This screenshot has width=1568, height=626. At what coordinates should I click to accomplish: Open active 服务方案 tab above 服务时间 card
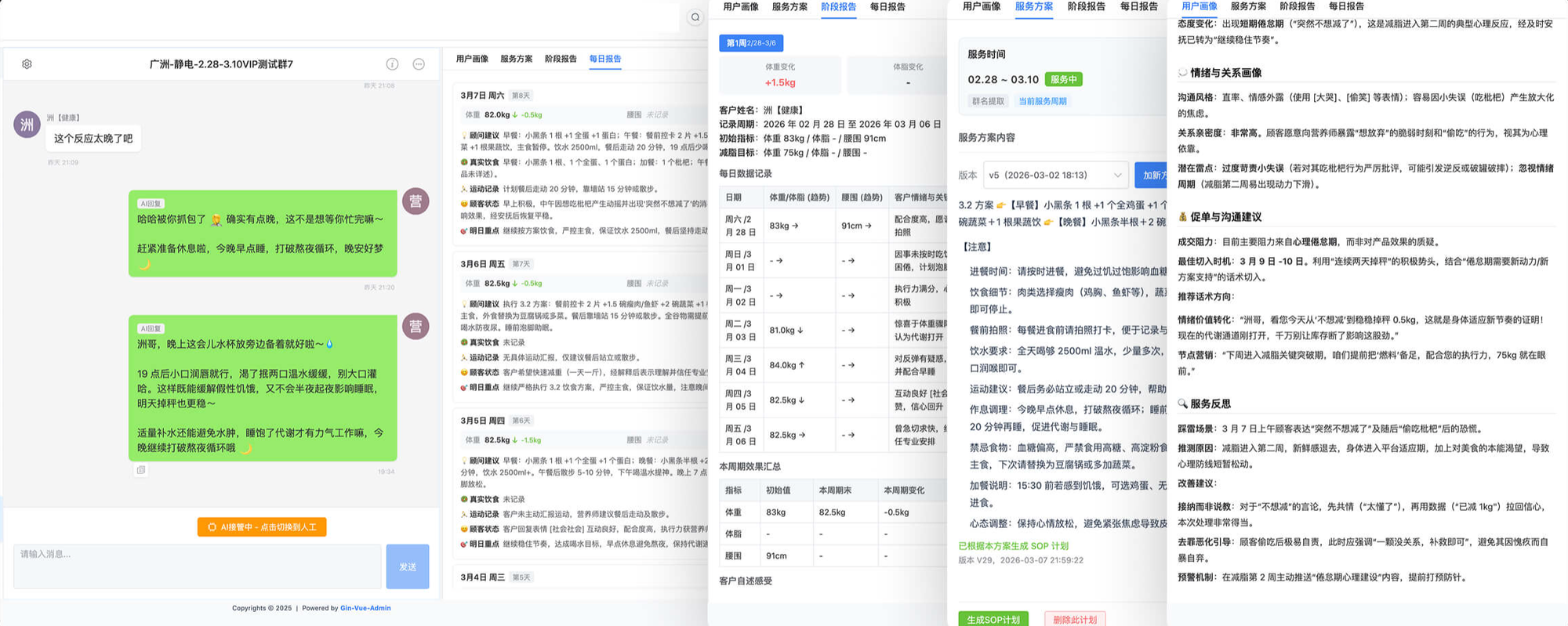coord(1034,6)
